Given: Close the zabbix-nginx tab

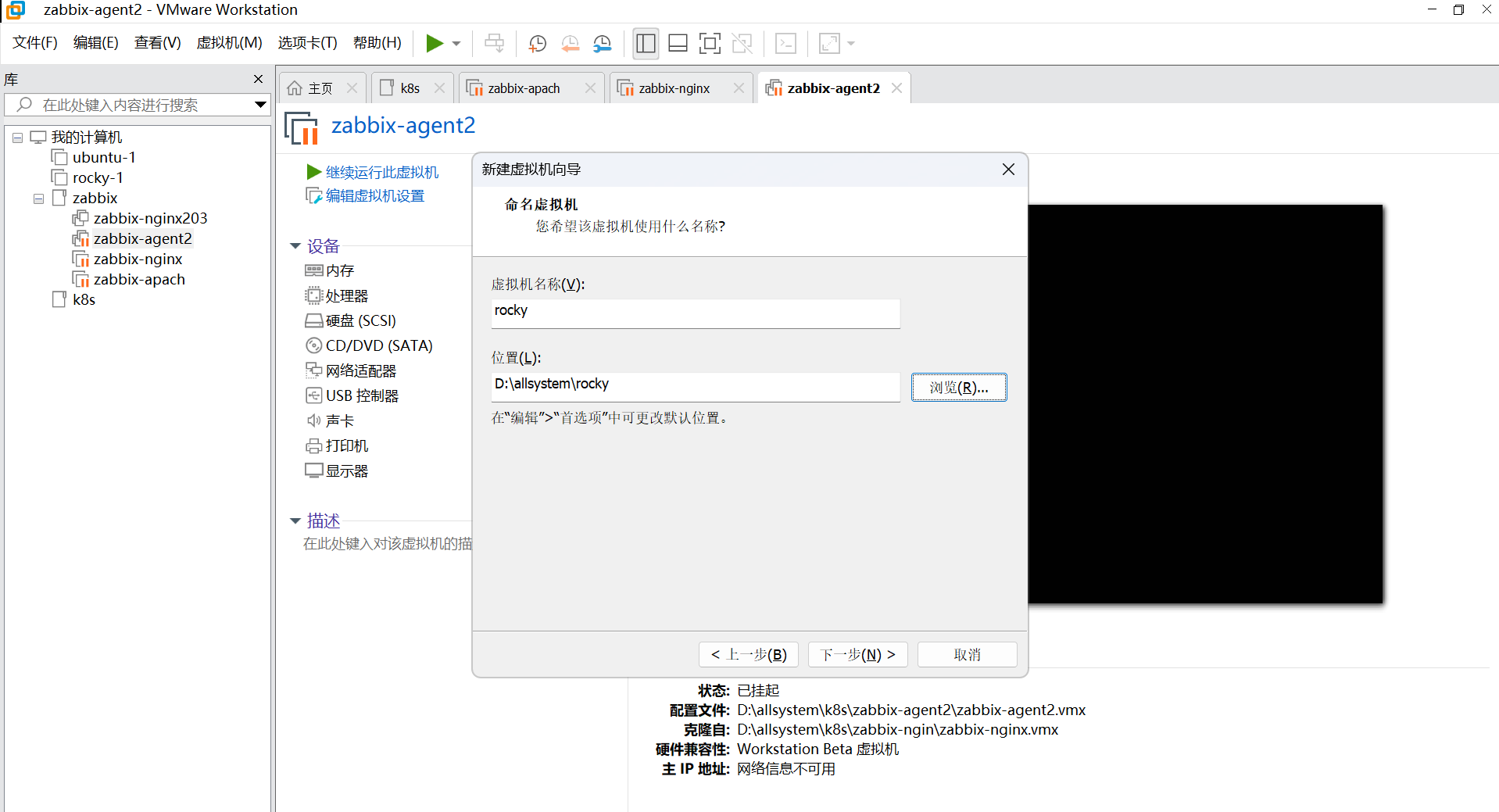Looking at the screenshot, I should pos(739,88).
